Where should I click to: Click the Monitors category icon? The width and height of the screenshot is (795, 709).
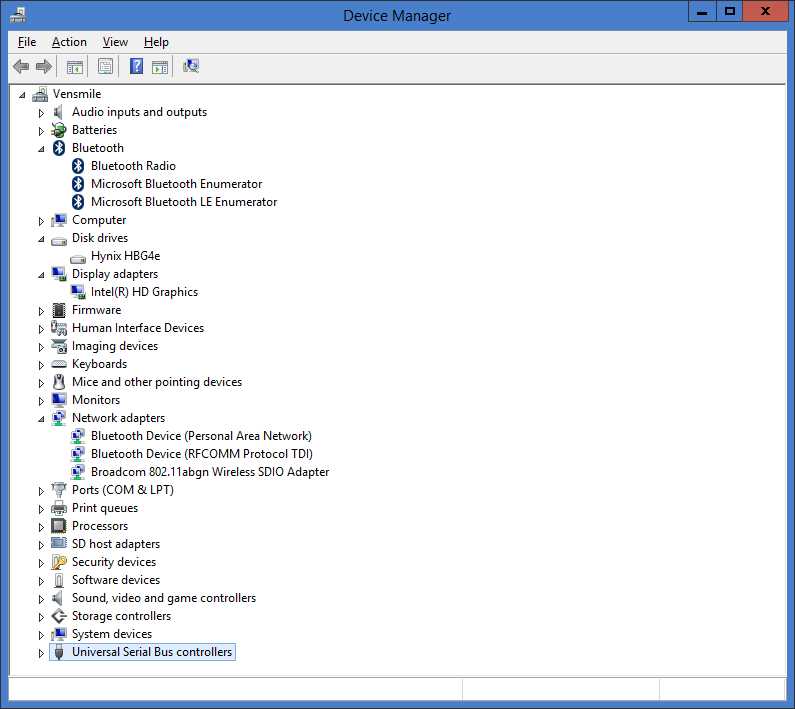(x=59, y=400)
